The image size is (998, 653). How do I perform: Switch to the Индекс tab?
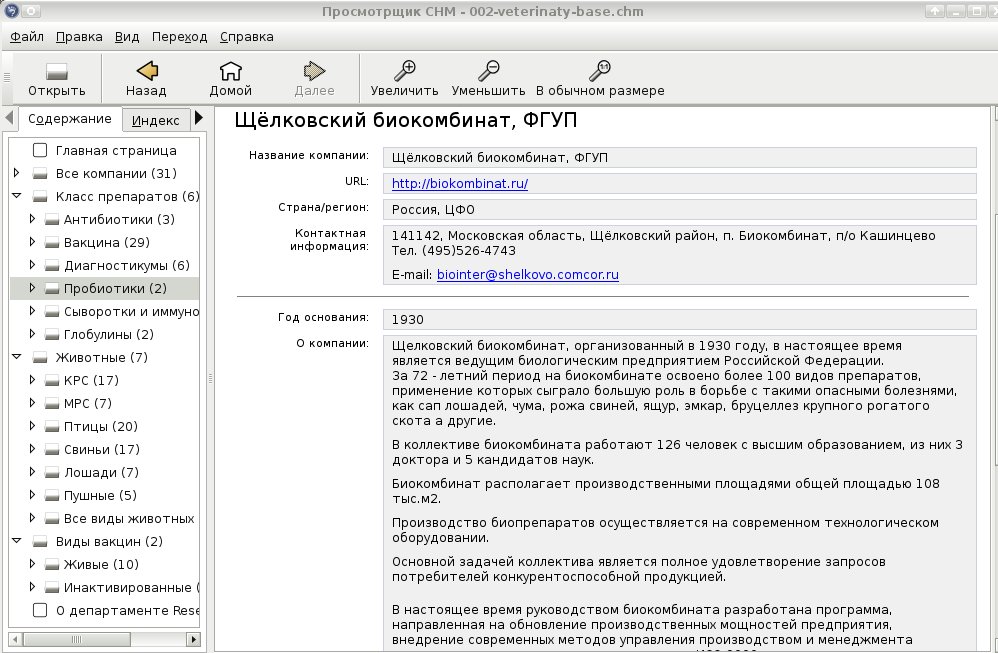(156, 120)
